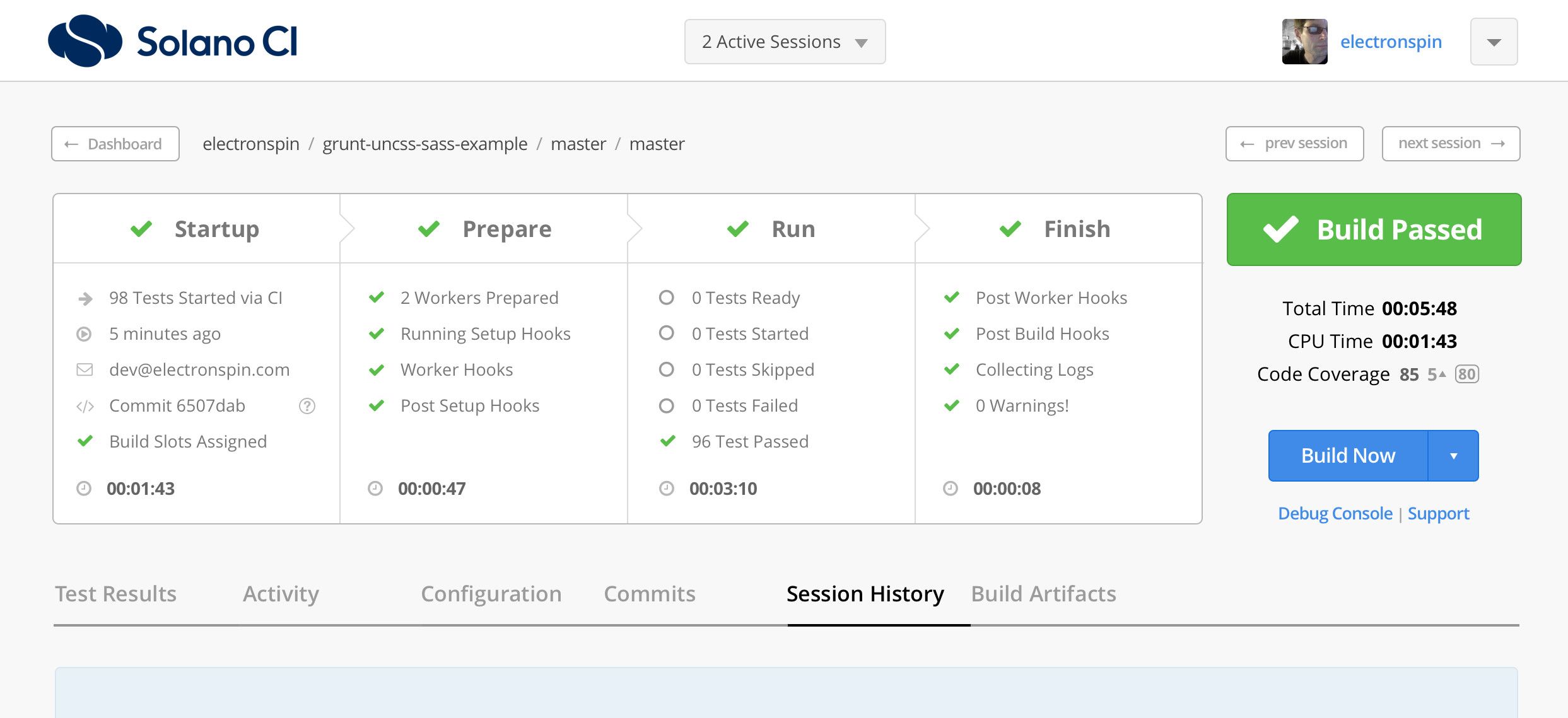This screenshot has width=1568, height=718.
Task: Click the code coverage 80 badge
Action: (1466, 374)
